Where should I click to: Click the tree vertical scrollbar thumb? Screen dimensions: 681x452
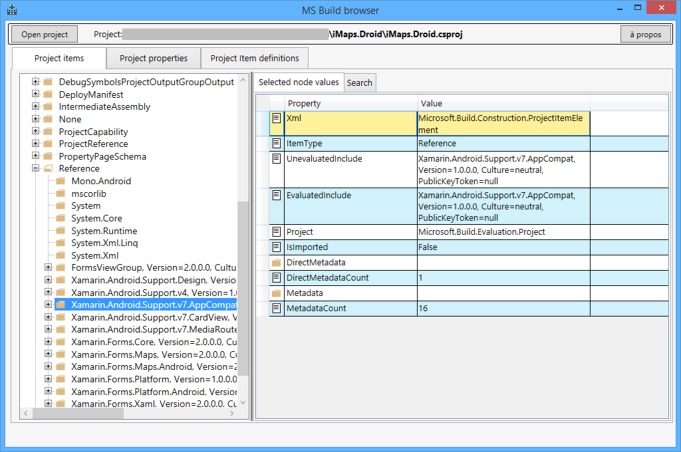243,288
